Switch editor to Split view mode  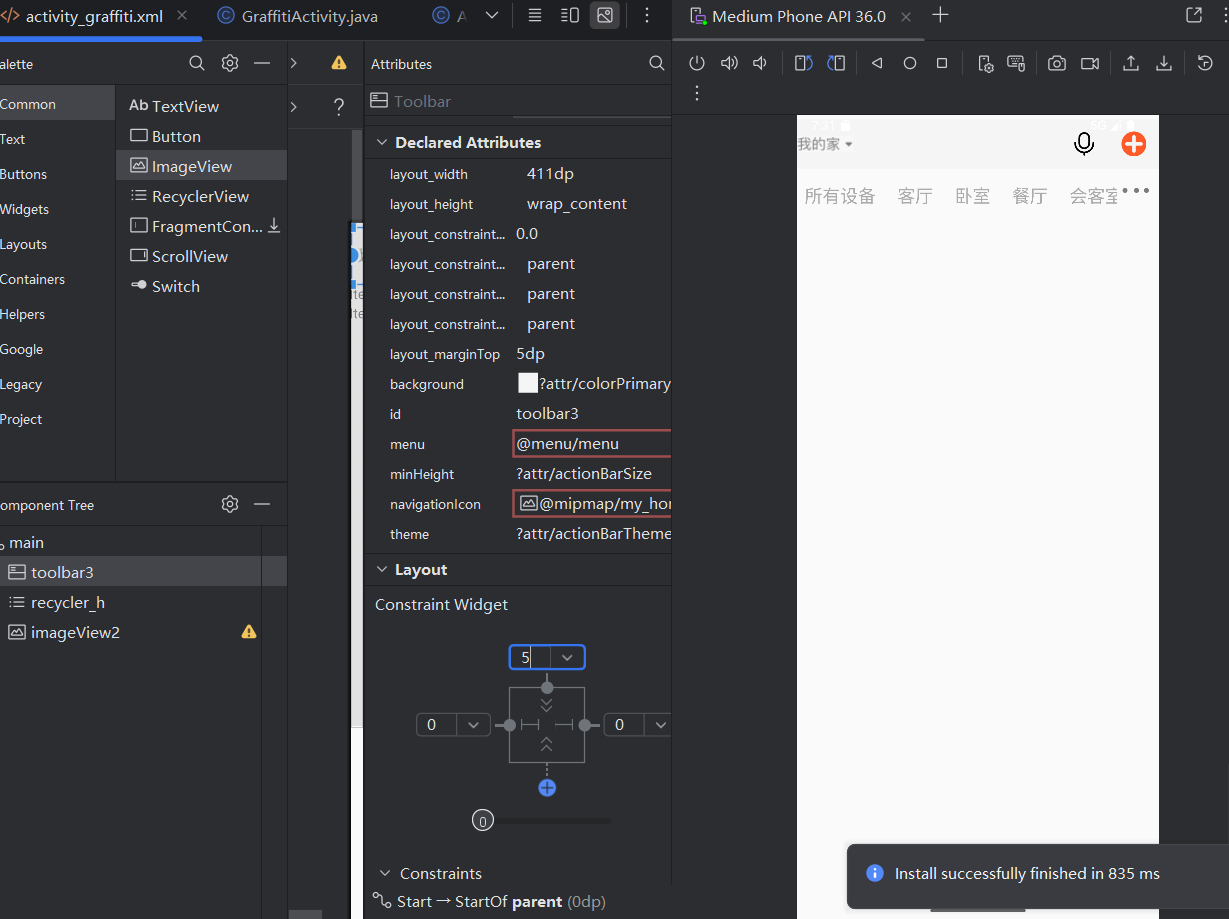(570, 15)
